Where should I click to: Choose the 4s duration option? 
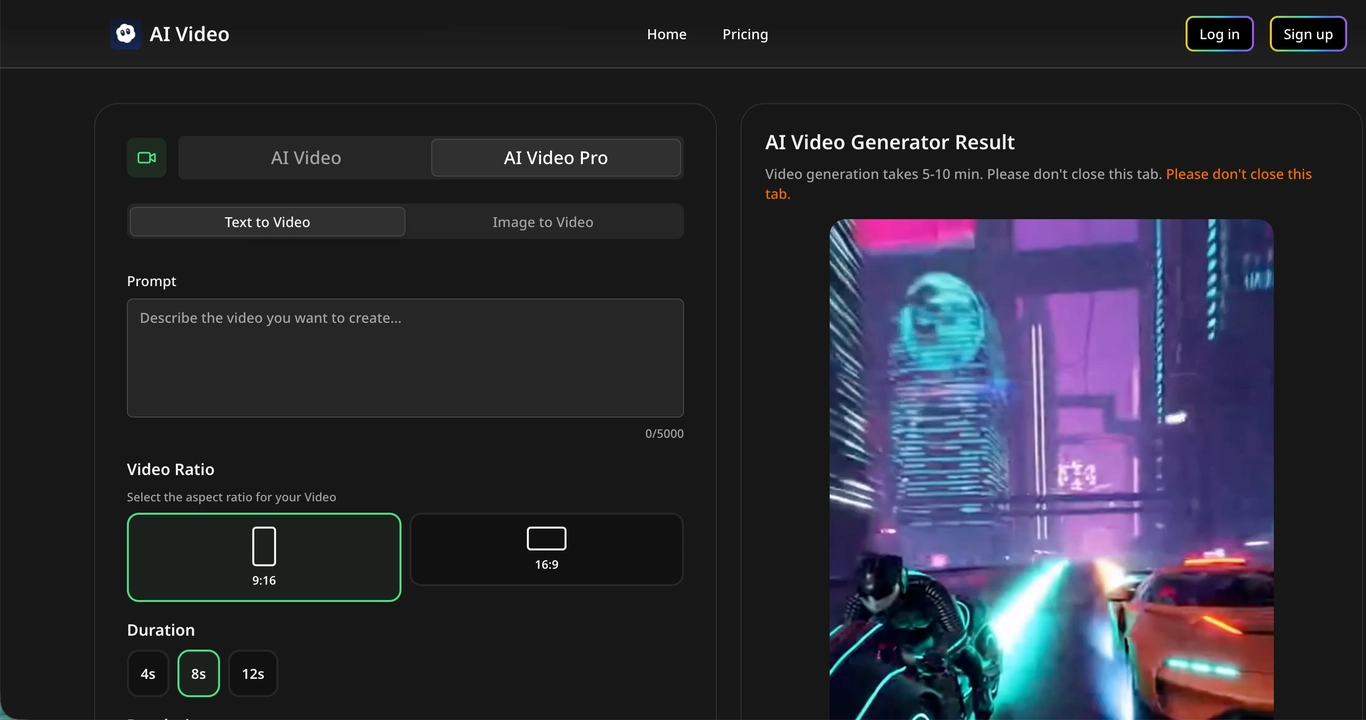(x=148, y=674)
